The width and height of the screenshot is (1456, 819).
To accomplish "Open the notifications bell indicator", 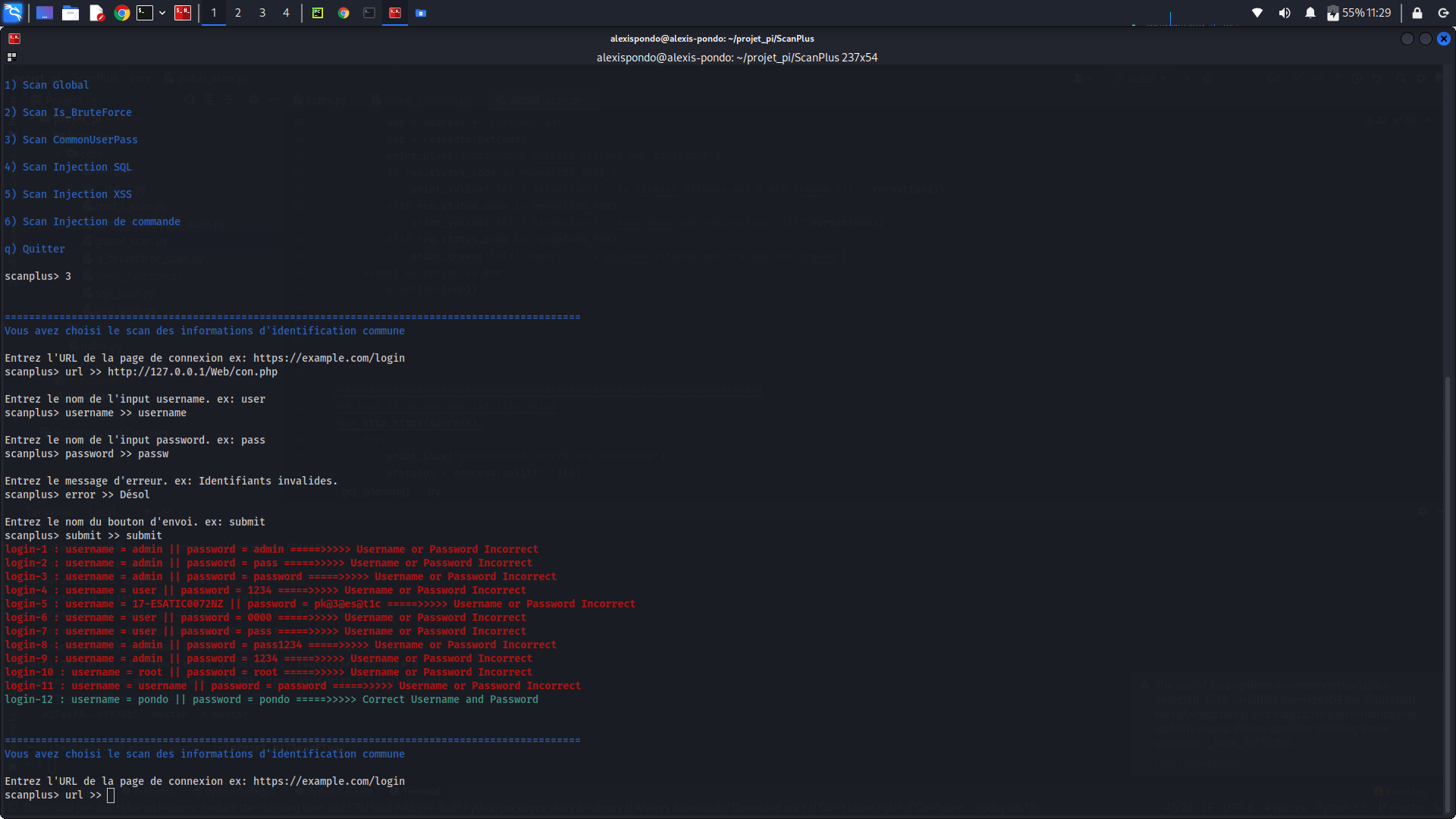I will 1310,13.
